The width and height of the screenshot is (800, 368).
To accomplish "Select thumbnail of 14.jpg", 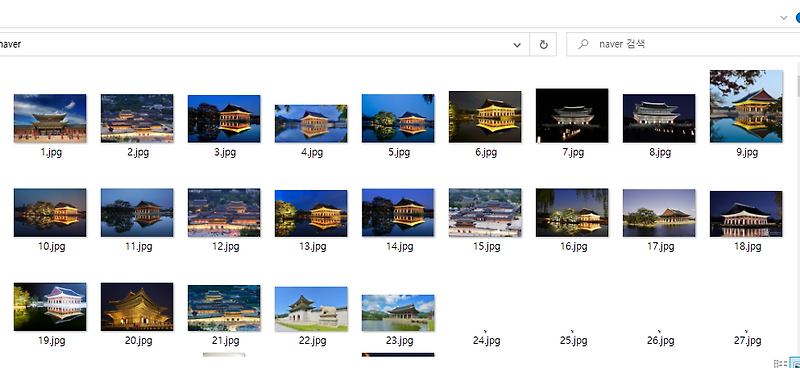I will 398,213.
